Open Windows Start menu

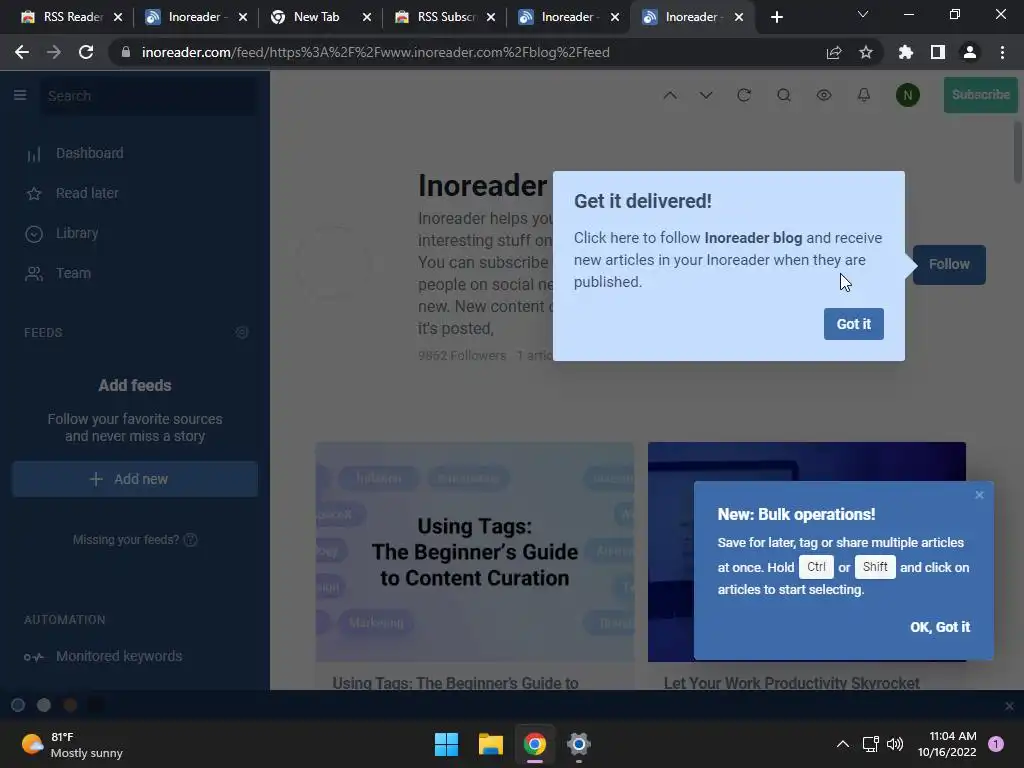click(x=447, y=744)
